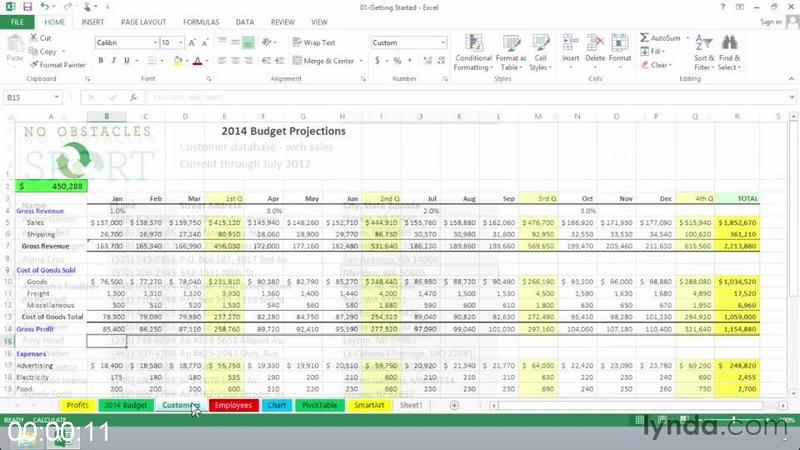Click the Insert Function fx icon
This screenshot has width=800, height=450.
133,97
